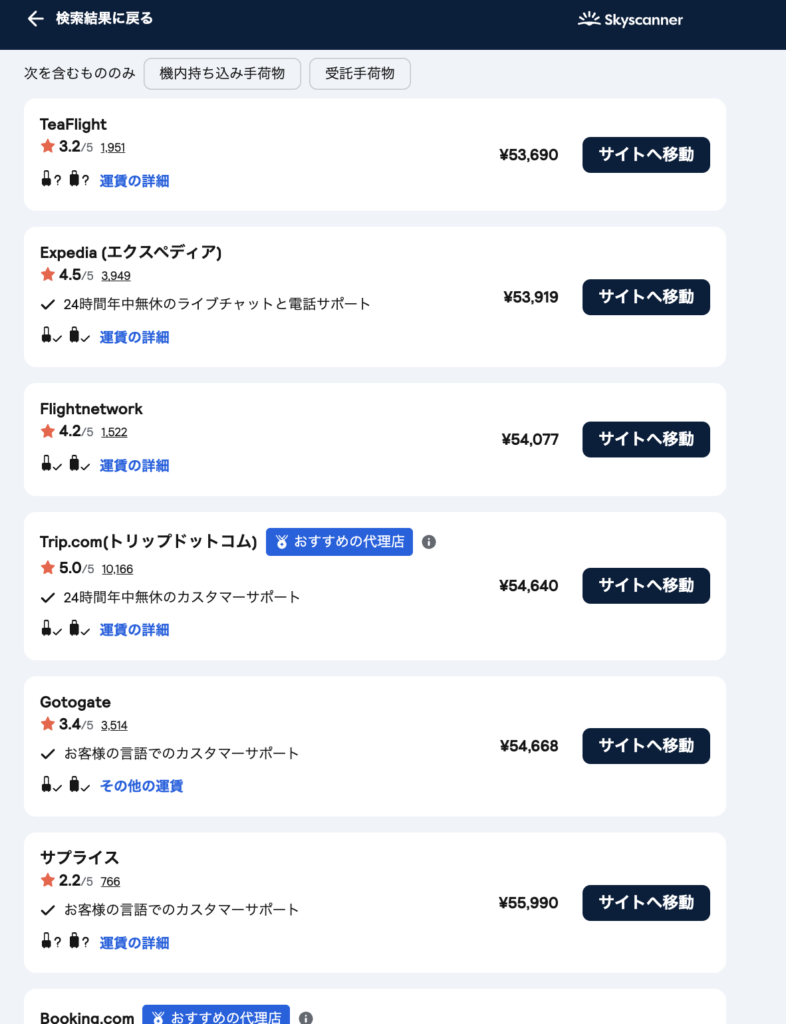786x1024 pixels.
Task: Click Gotogate cabin bag icon
Action: coord(46,785)
